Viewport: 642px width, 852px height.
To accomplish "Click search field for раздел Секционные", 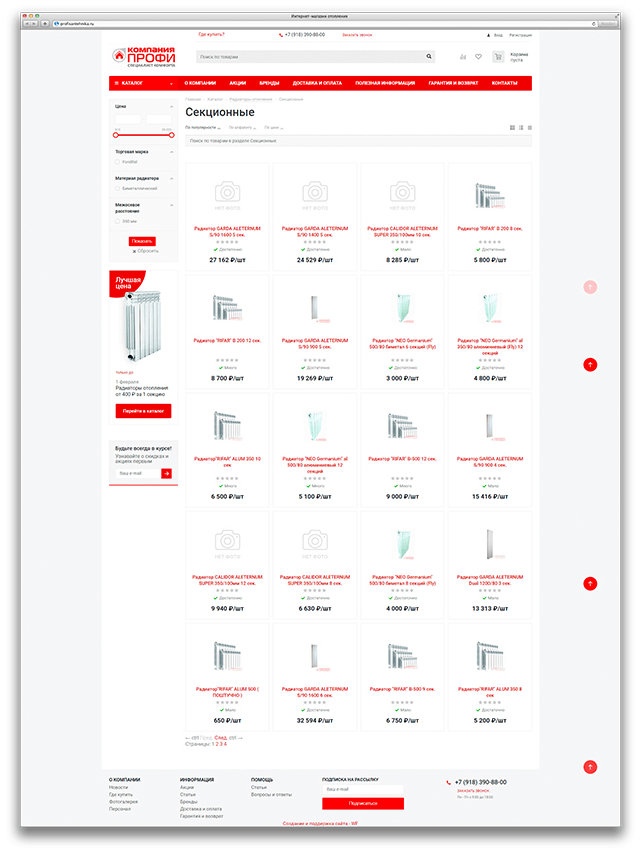I will click(358, 141).
